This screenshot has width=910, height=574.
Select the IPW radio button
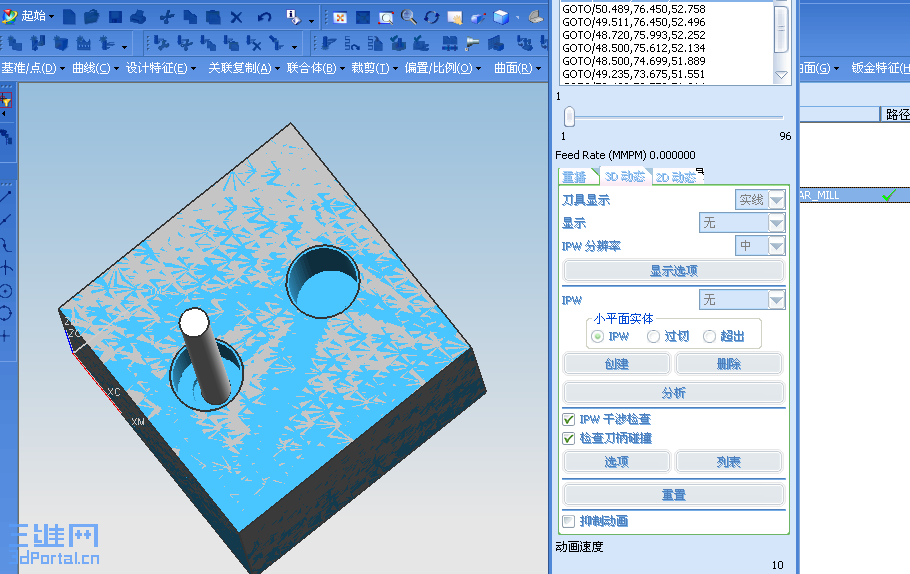tap(597, 336)
